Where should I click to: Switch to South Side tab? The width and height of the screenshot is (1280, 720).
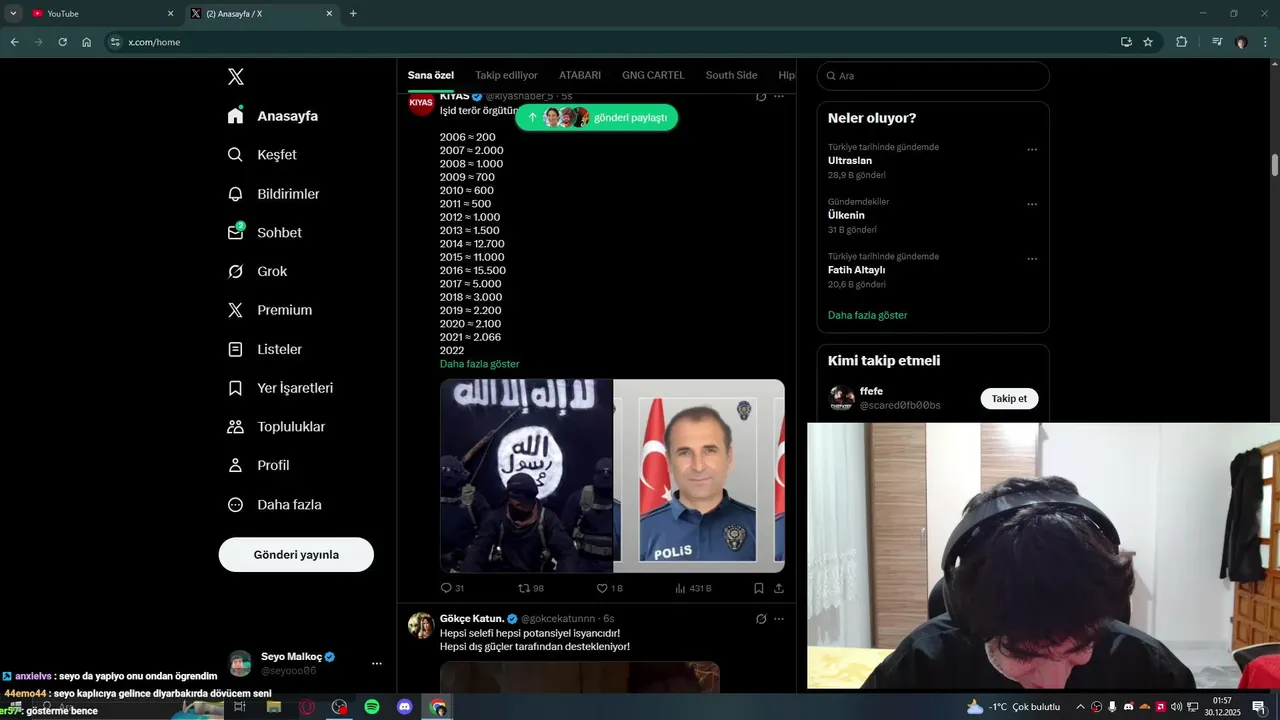(x=731, y=75)
